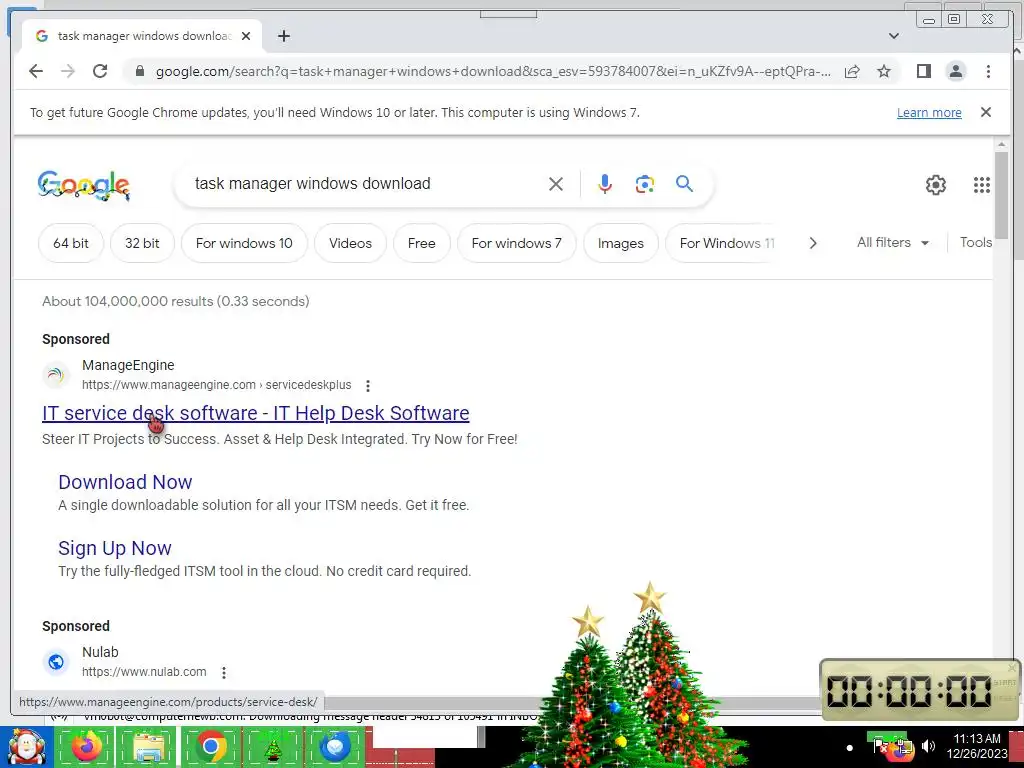Switch to Images results
This screenshot has height=768, width=1024.
pos(620,243)
